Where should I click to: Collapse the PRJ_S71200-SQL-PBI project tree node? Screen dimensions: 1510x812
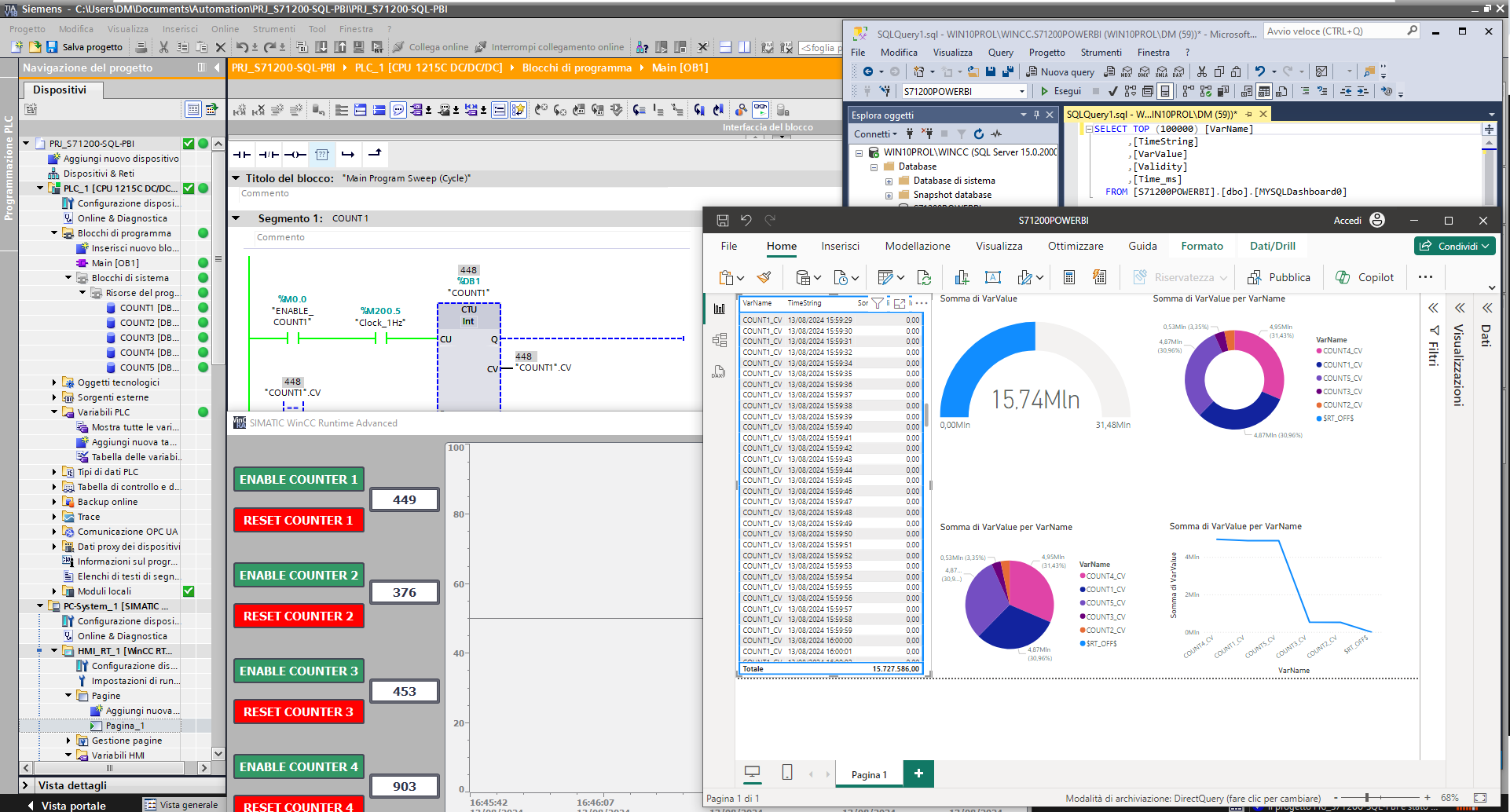click(x=26, y=144)
